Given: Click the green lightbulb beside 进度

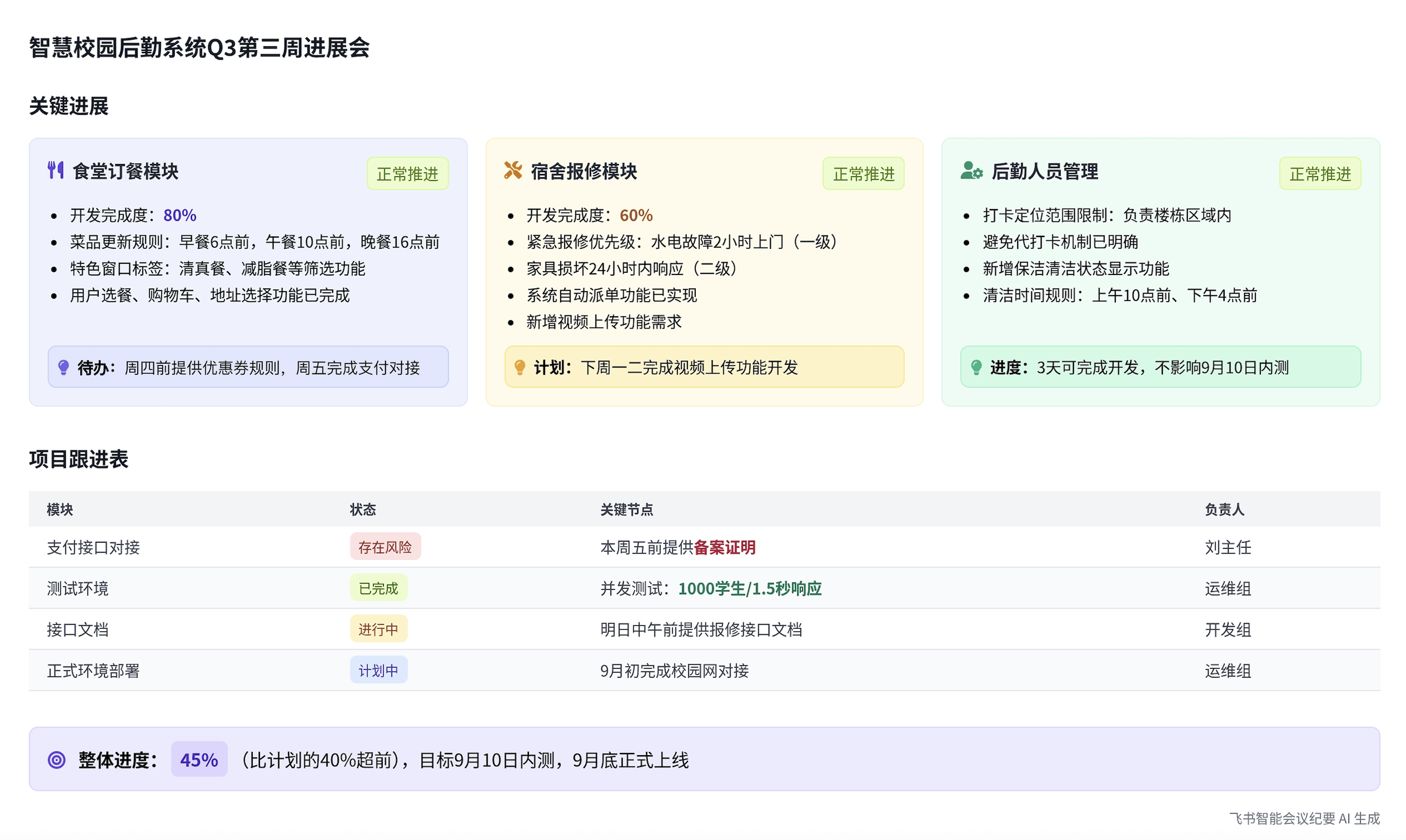Looking at the screenshot, I should (976, 368).
